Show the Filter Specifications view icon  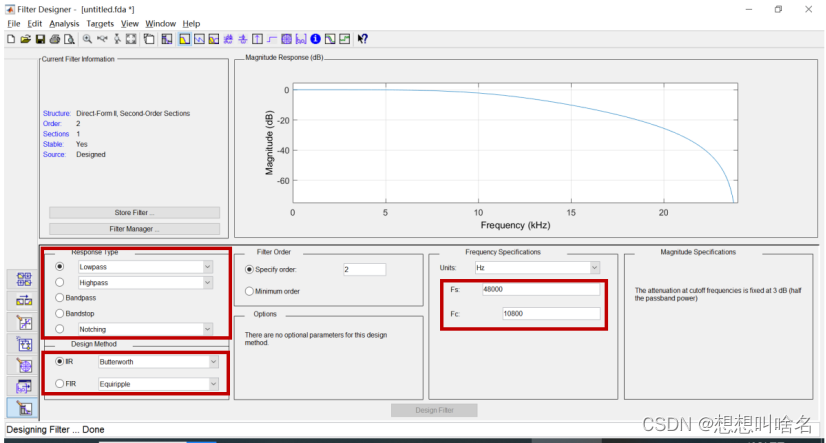166,39
